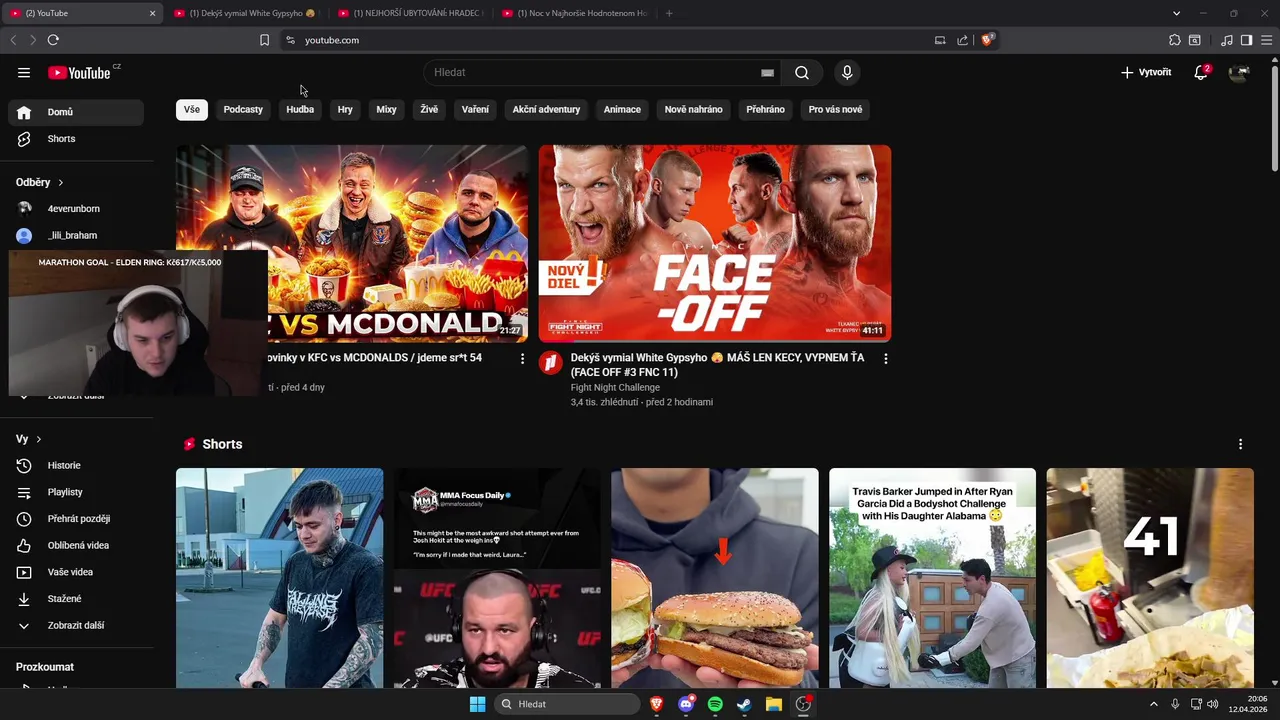
Task: Select the Animace filter chip
Action: [622, 109]
